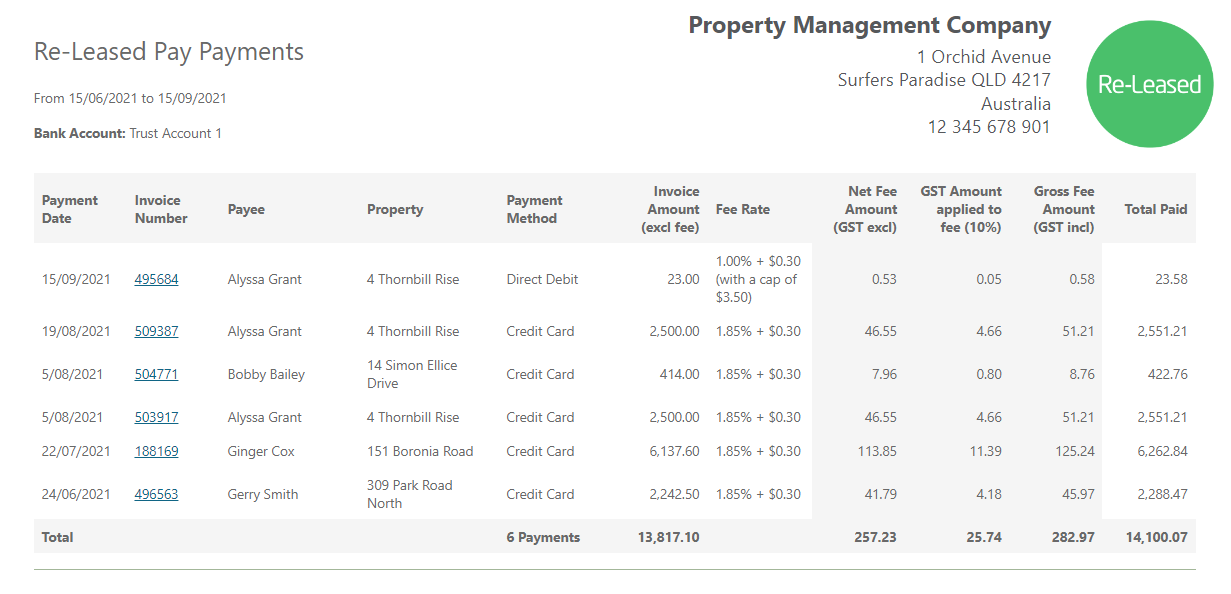The image size is (1231, 594).
Task: Click the Payment Date column header
Action: click(70, 209)
